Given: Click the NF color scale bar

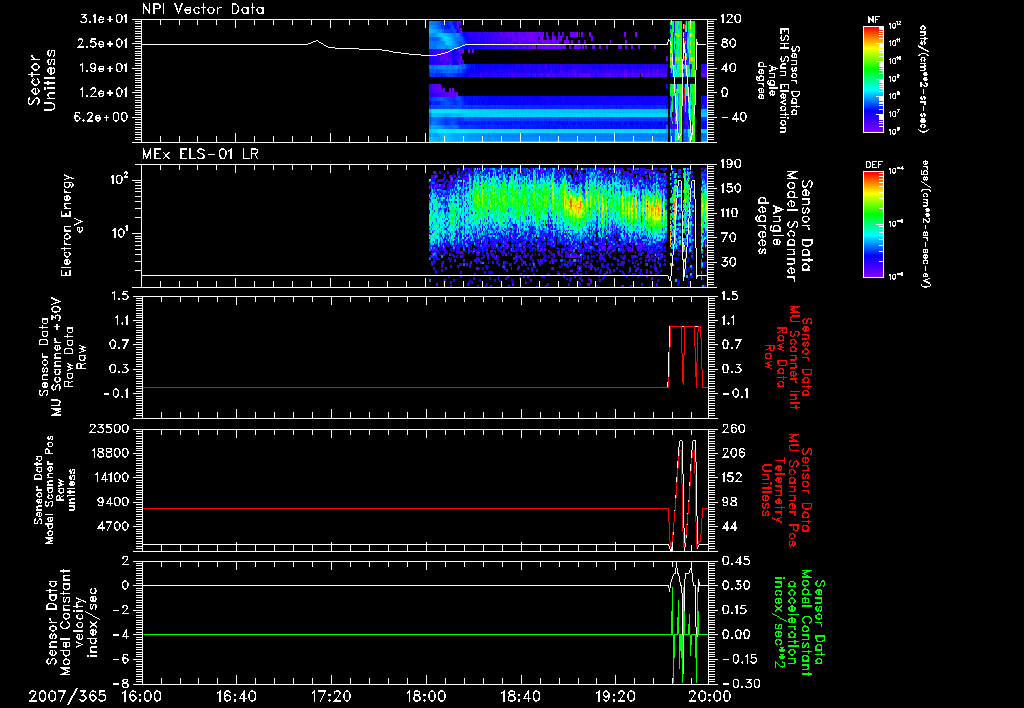Looking at the screenshot, I should [x=873, y=78].
